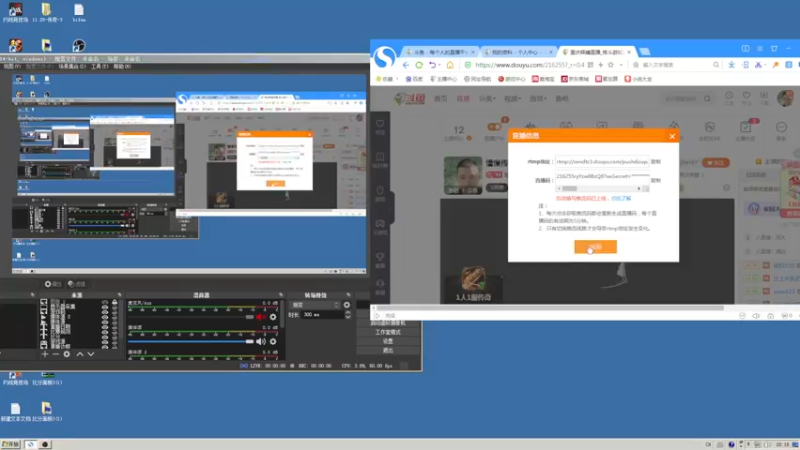Click the lightning speed-mode icon in address bar
Screen dimensions: 800x450
tap(601, 65)
